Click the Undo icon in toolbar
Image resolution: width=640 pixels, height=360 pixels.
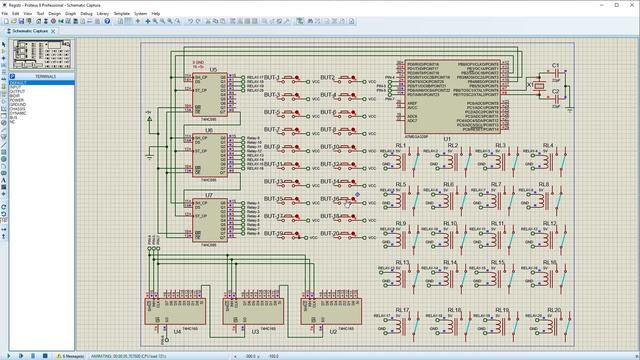pyautogui.click(x=190, y=21)
